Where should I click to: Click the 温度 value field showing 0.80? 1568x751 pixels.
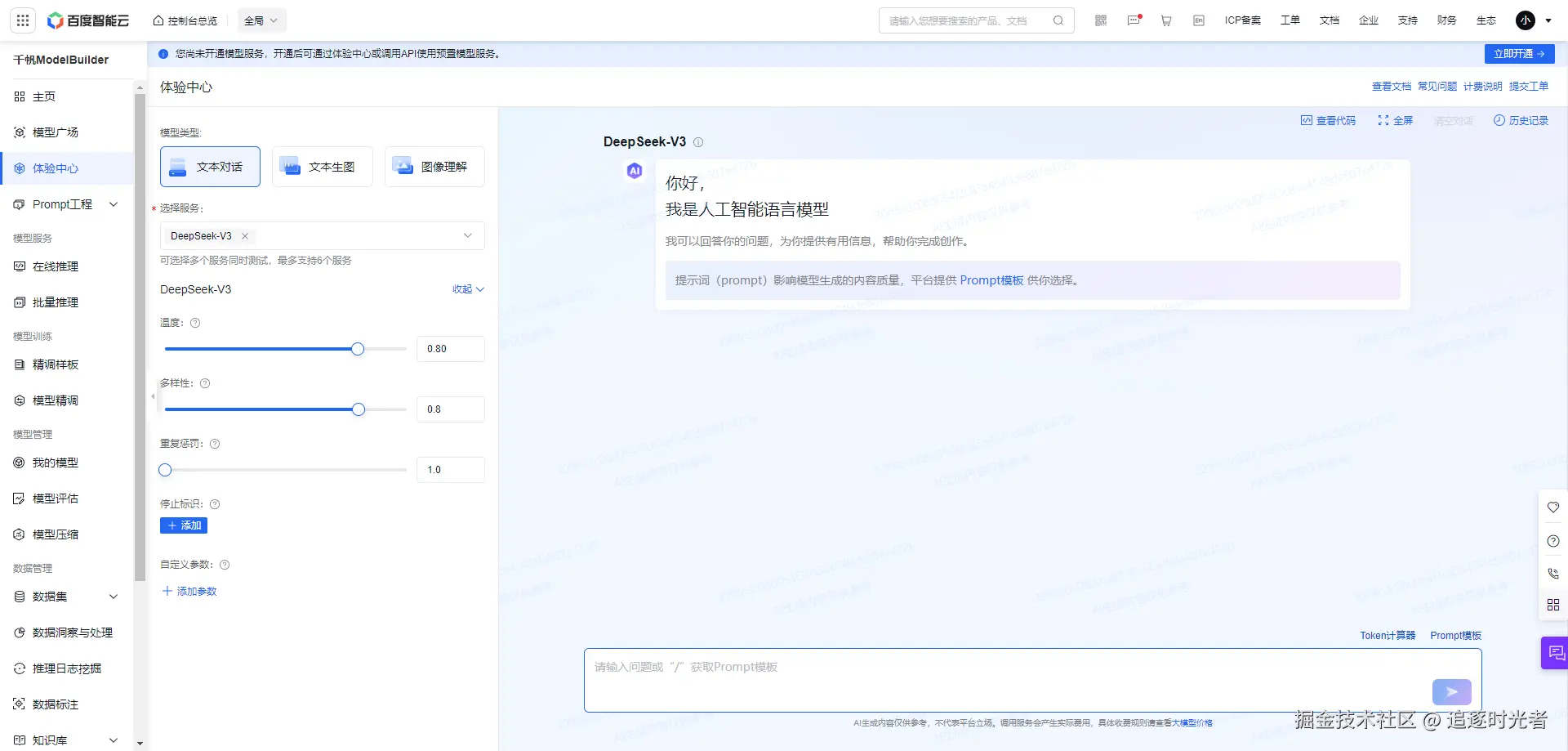[x=451, y=349]
